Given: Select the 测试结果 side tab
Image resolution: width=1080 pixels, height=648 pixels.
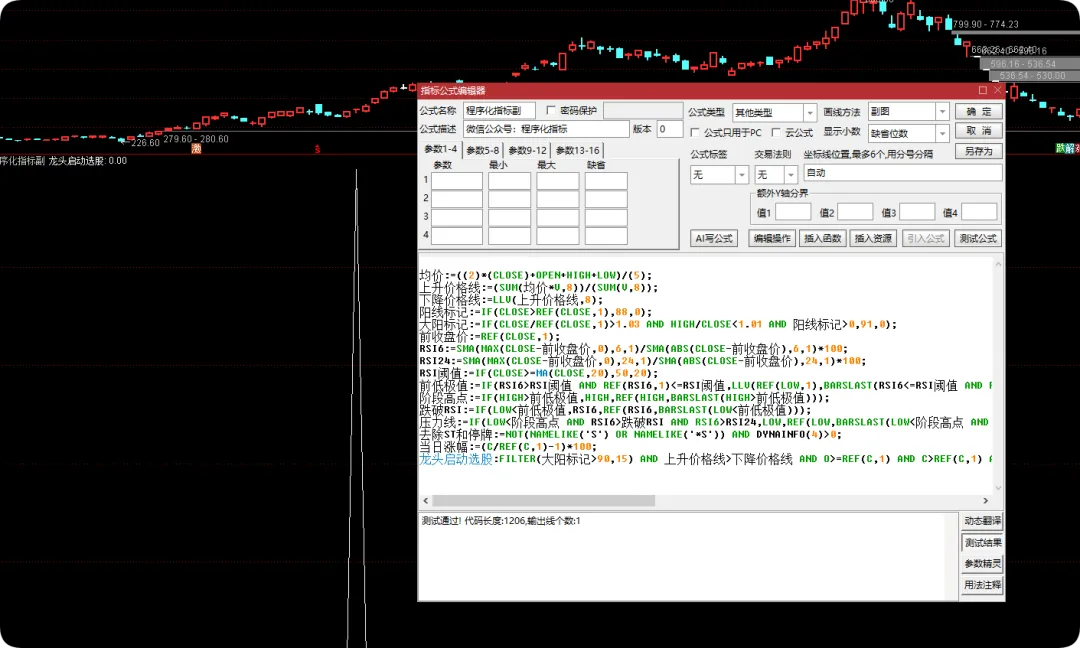Looking at the screenshot, I should click(983, 543).
